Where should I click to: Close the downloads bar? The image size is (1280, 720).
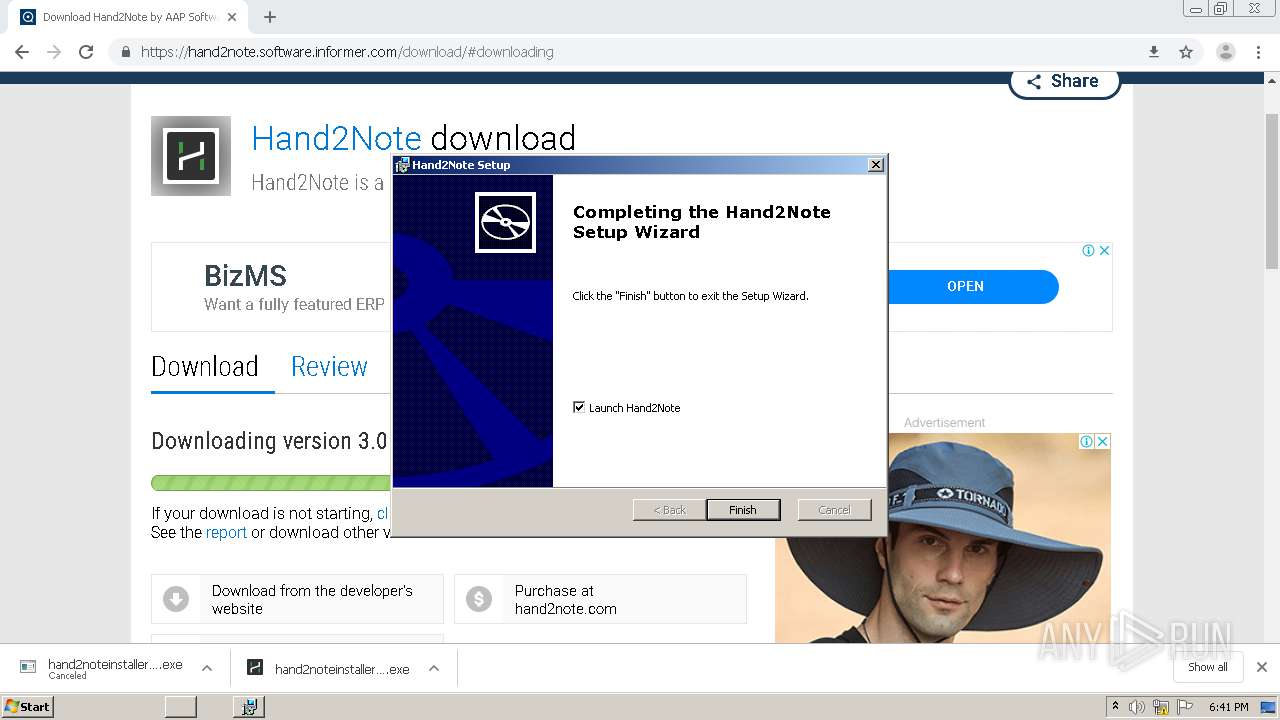1262,667
